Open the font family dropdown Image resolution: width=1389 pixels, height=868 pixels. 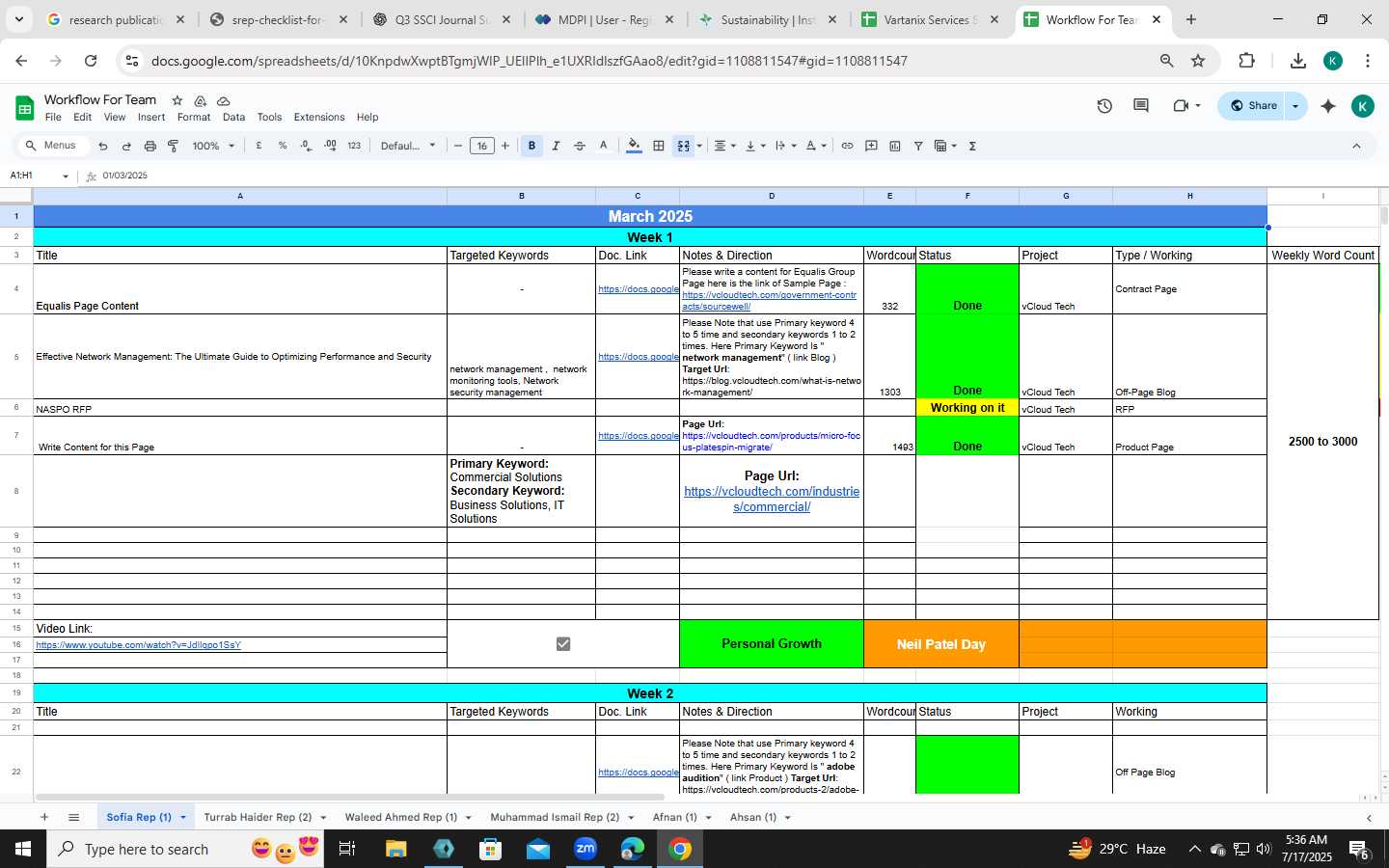click(408, 146)
